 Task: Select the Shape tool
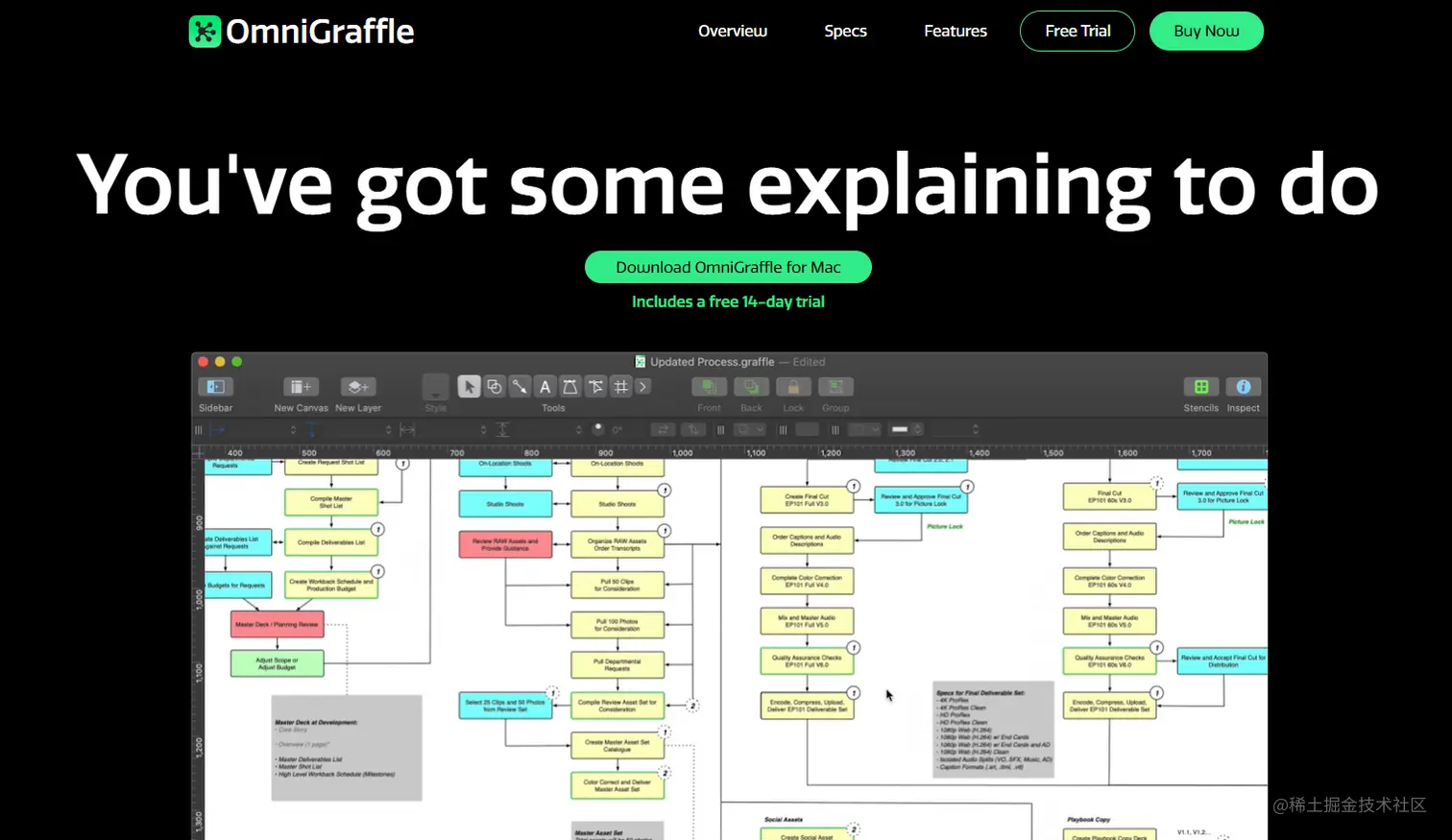point(494,387)
